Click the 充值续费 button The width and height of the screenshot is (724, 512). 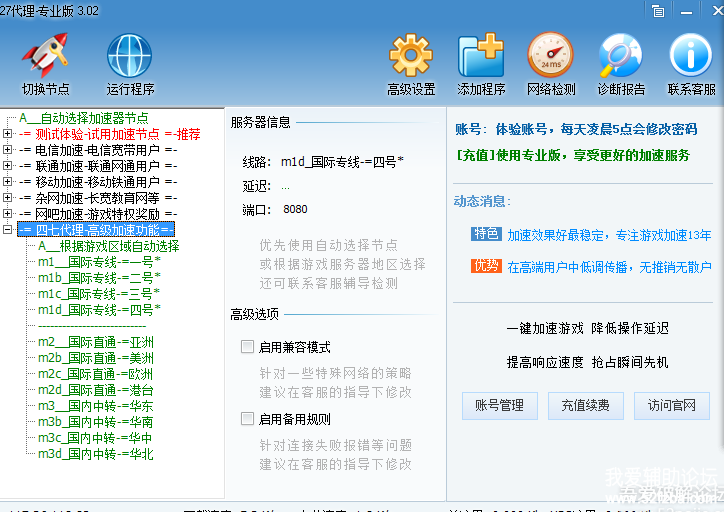(x=585, y=406)
